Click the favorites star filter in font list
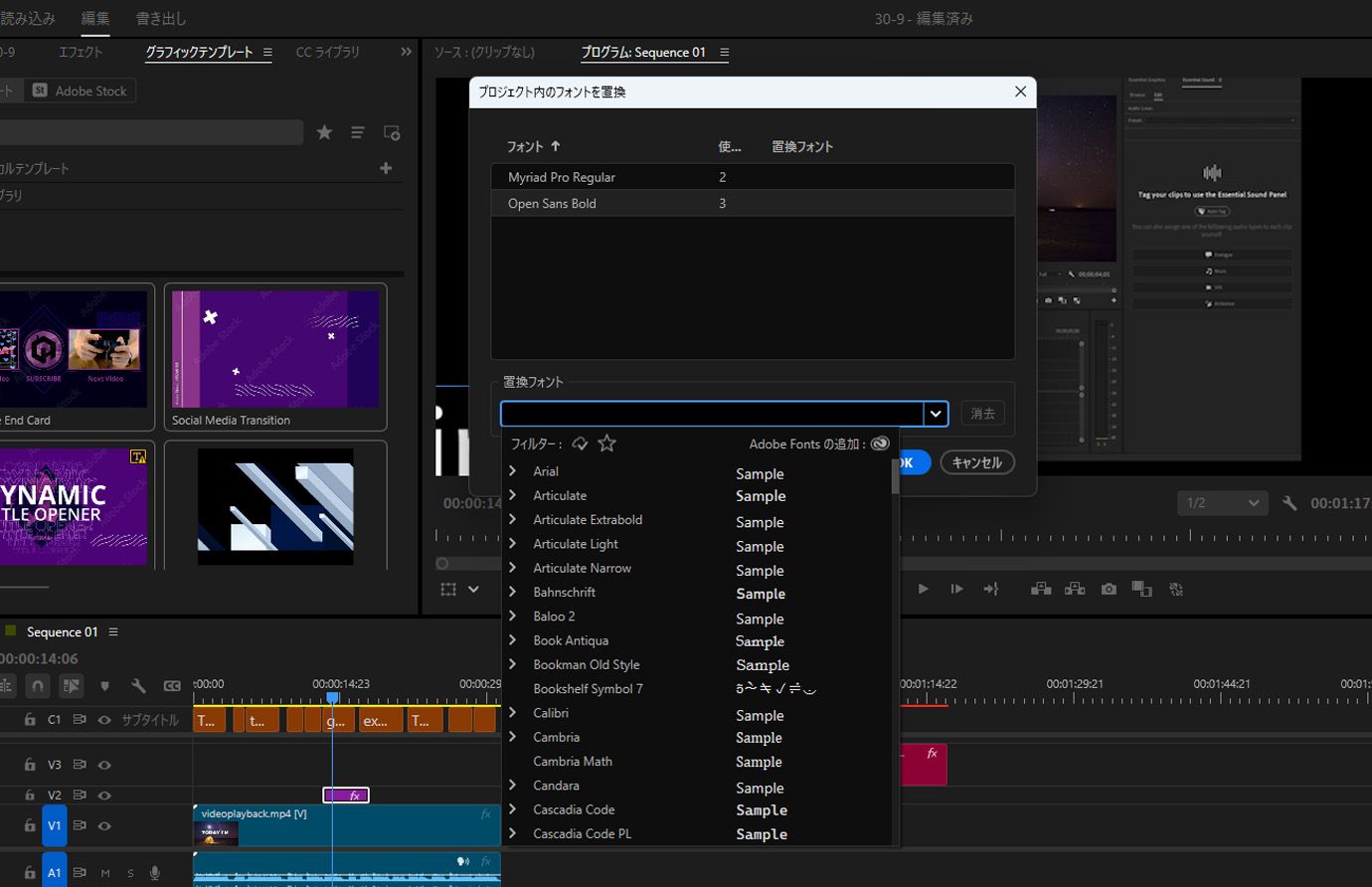The height and width of the screenshot is (887, 1372). (606, 443)
